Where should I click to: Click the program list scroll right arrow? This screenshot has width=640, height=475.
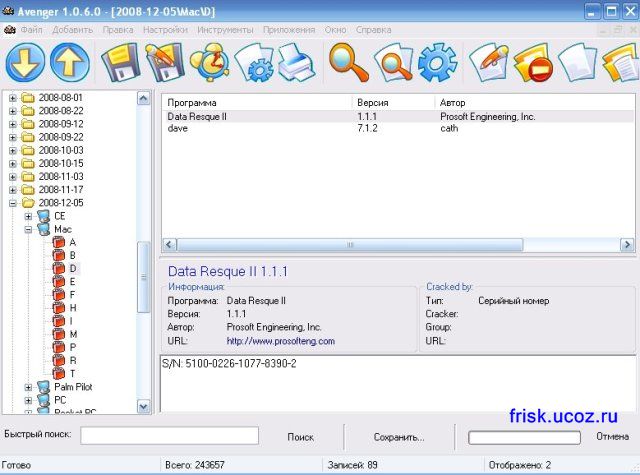coord(627,244)
